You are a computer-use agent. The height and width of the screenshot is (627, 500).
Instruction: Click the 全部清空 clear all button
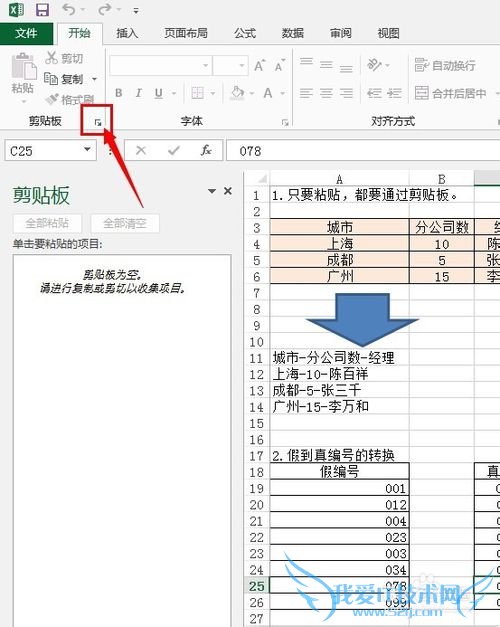125,223
